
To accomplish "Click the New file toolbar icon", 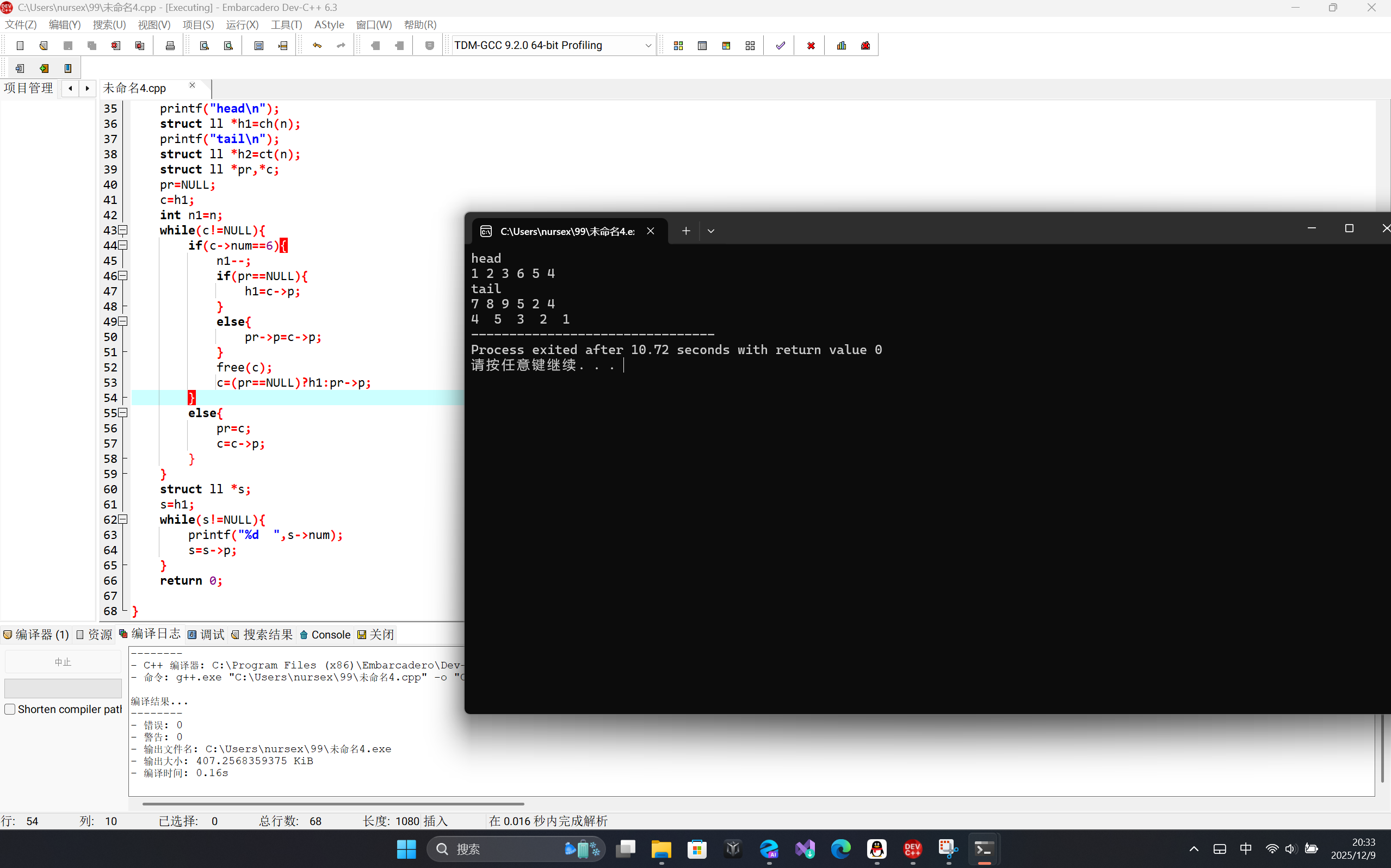I will 20,45.
